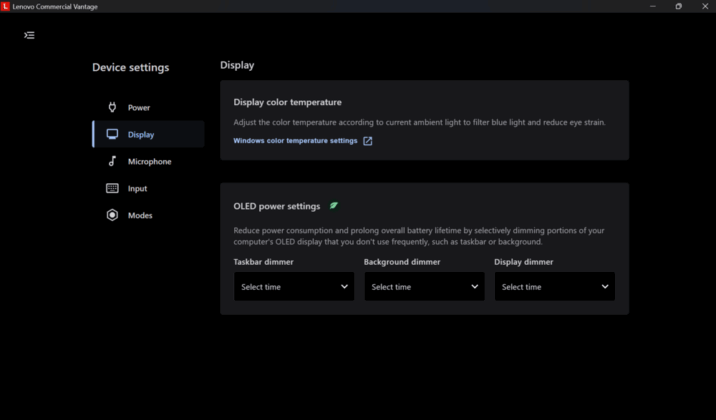This screenshot has width=716, height=420.
Task: Minimize the Lenovo Commercial Vantage window
Action: point(653,6)
